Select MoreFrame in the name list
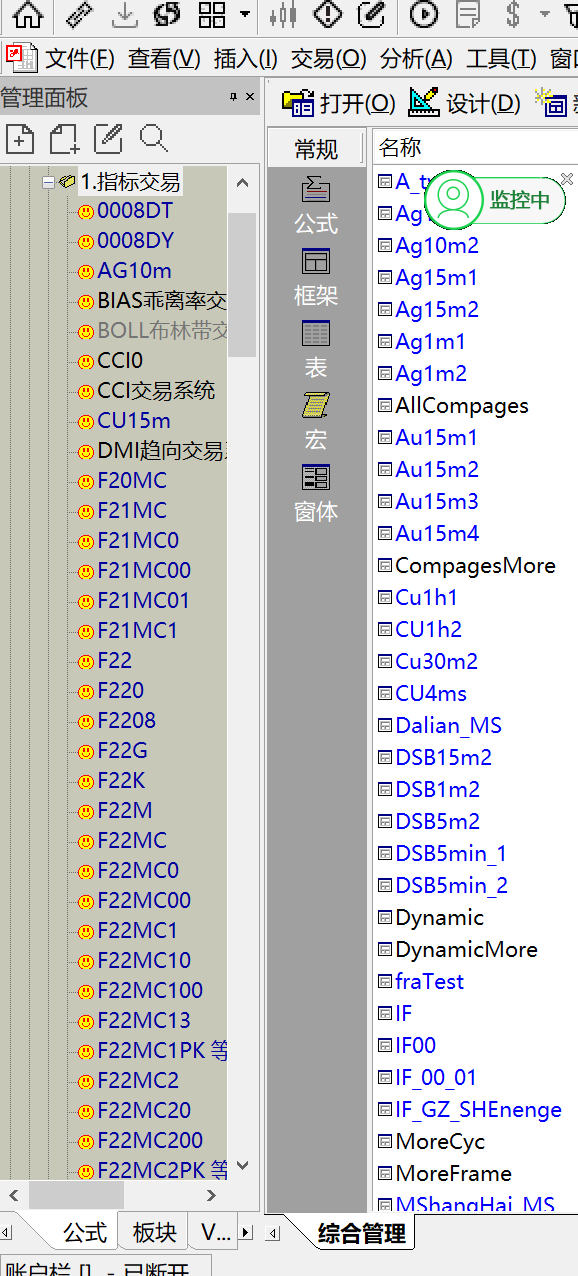Image resolution: width=578 pixels, height=1276 pixels. [453, 1173]
